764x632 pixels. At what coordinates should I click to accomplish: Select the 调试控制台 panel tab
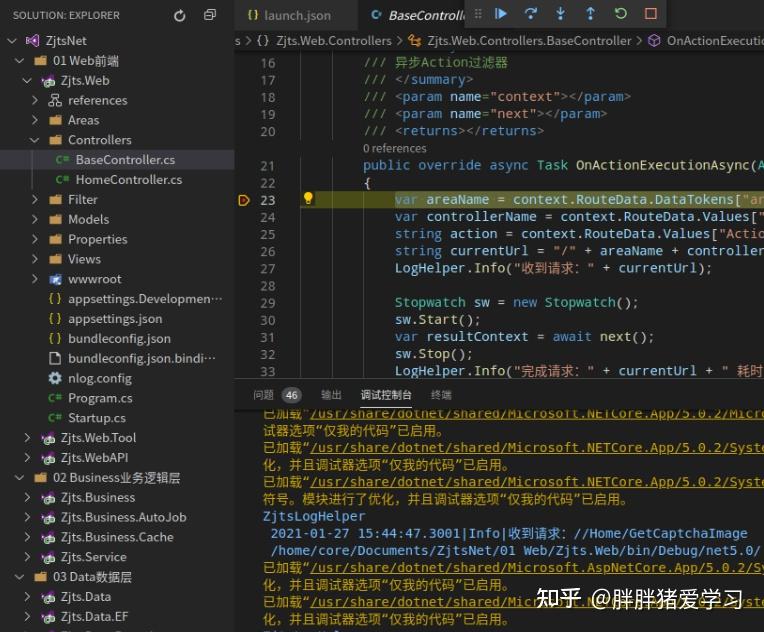pyautogui.click(x=386, y=395)
